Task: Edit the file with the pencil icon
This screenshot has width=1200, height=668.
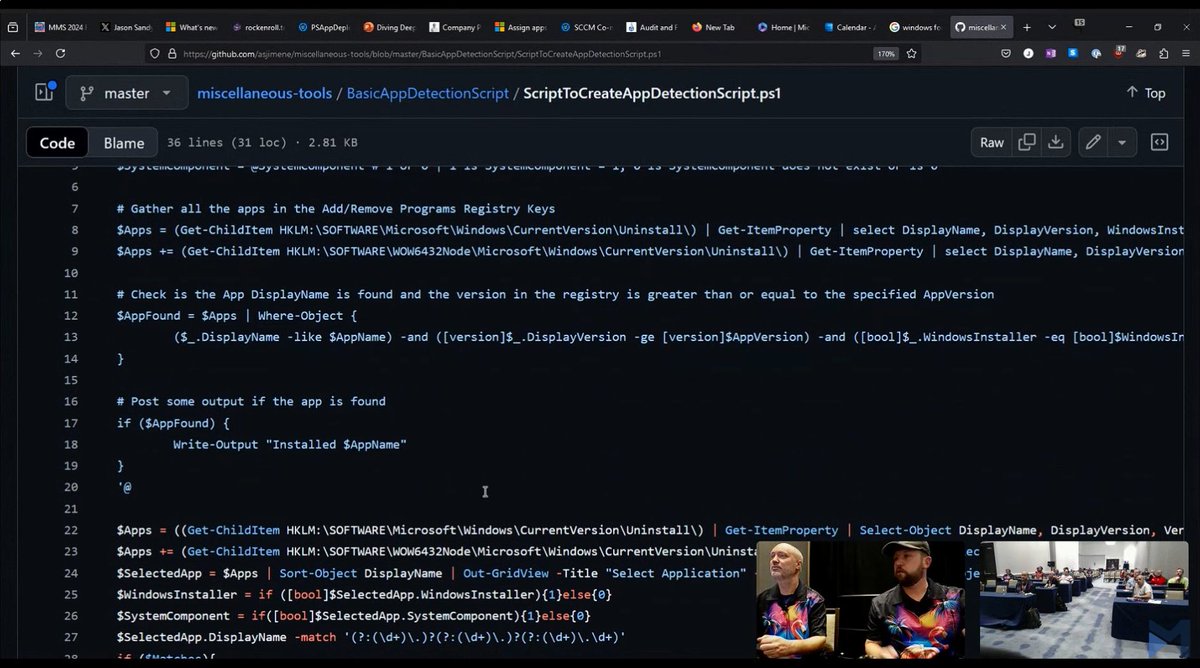Action: point(1092,142)
